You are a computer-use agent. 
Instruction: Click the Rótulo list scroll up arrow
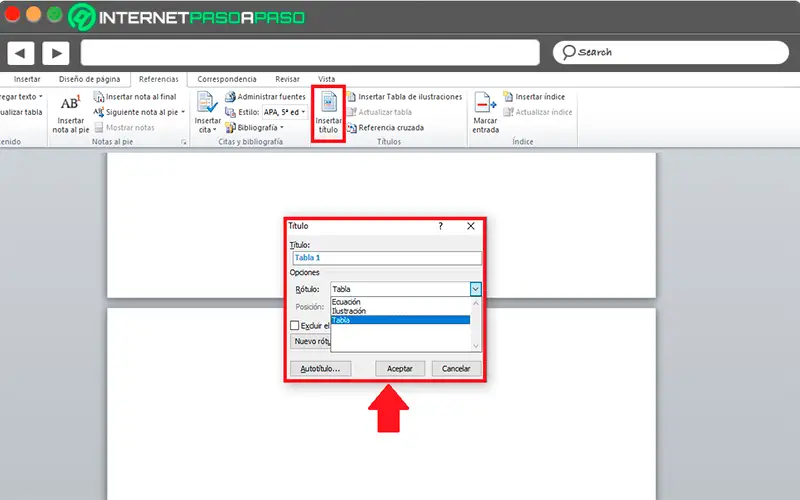(476, 303)
